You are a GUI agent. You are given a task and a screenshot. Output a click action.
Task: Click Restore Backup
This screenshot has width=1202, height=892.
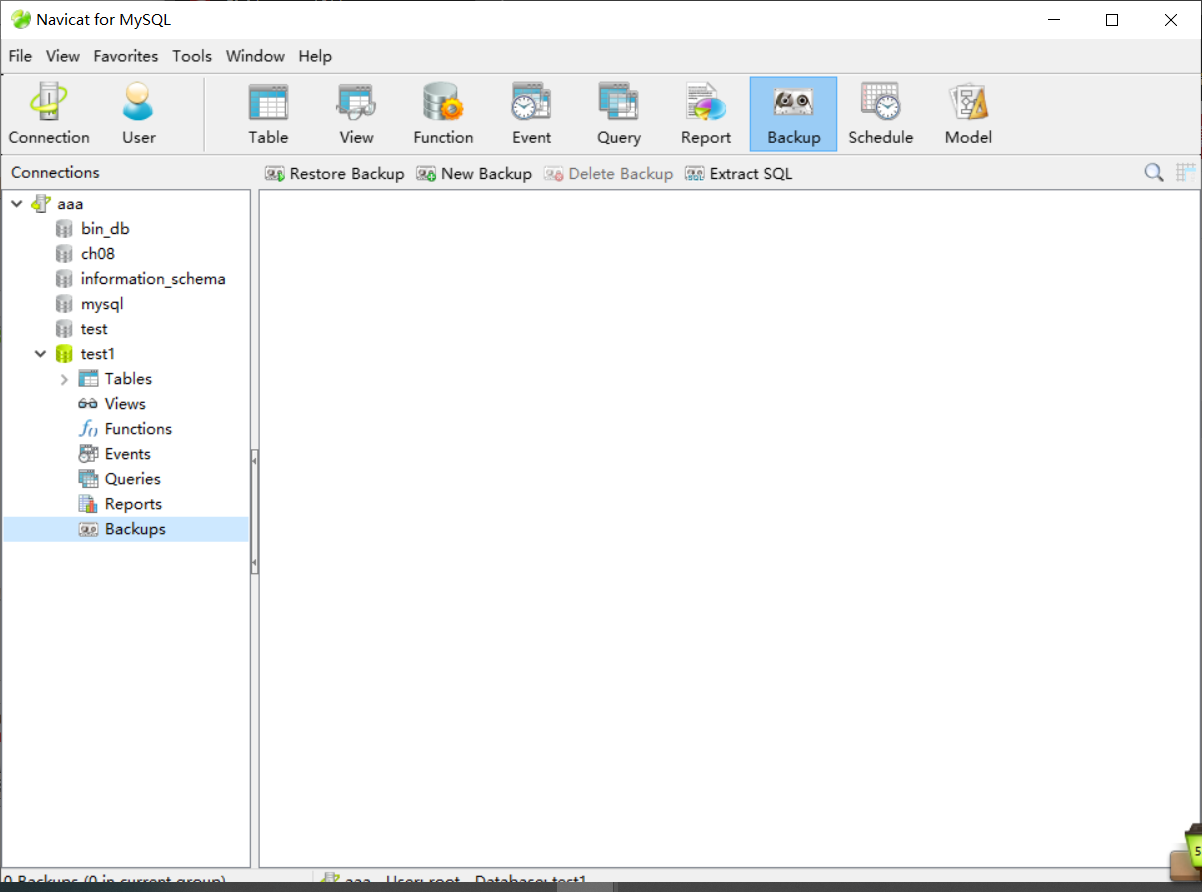[335, 174]
